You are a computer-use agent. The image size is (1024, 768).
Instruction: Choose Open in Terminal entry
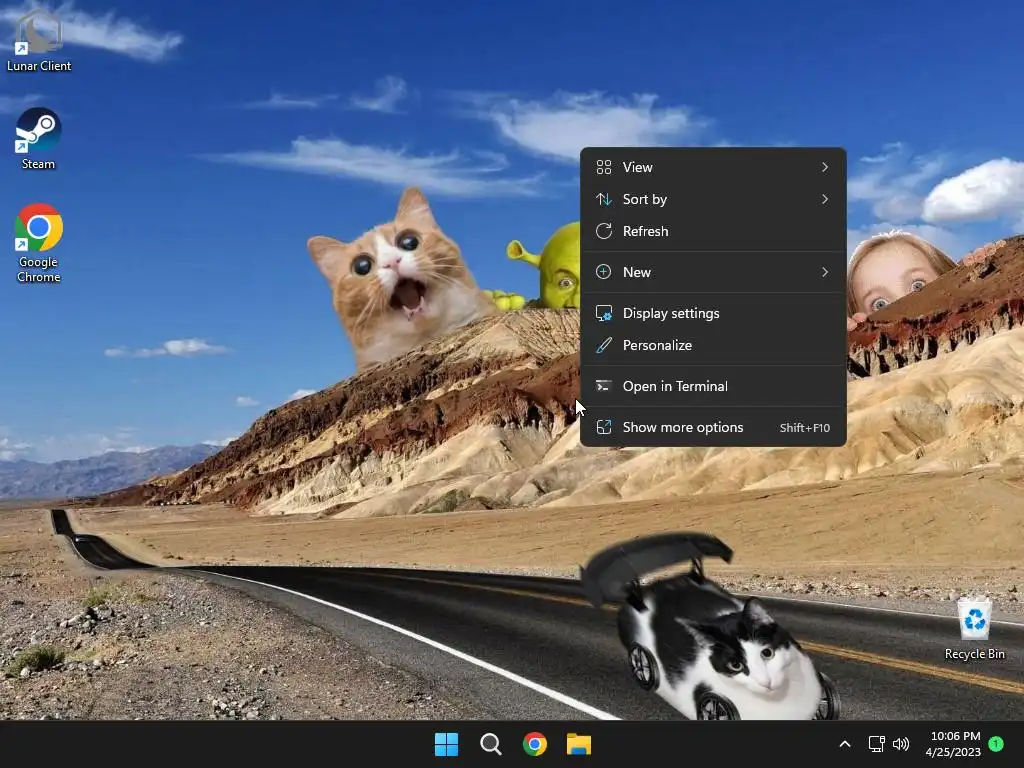pyautogui.click(x=713, y=387)
